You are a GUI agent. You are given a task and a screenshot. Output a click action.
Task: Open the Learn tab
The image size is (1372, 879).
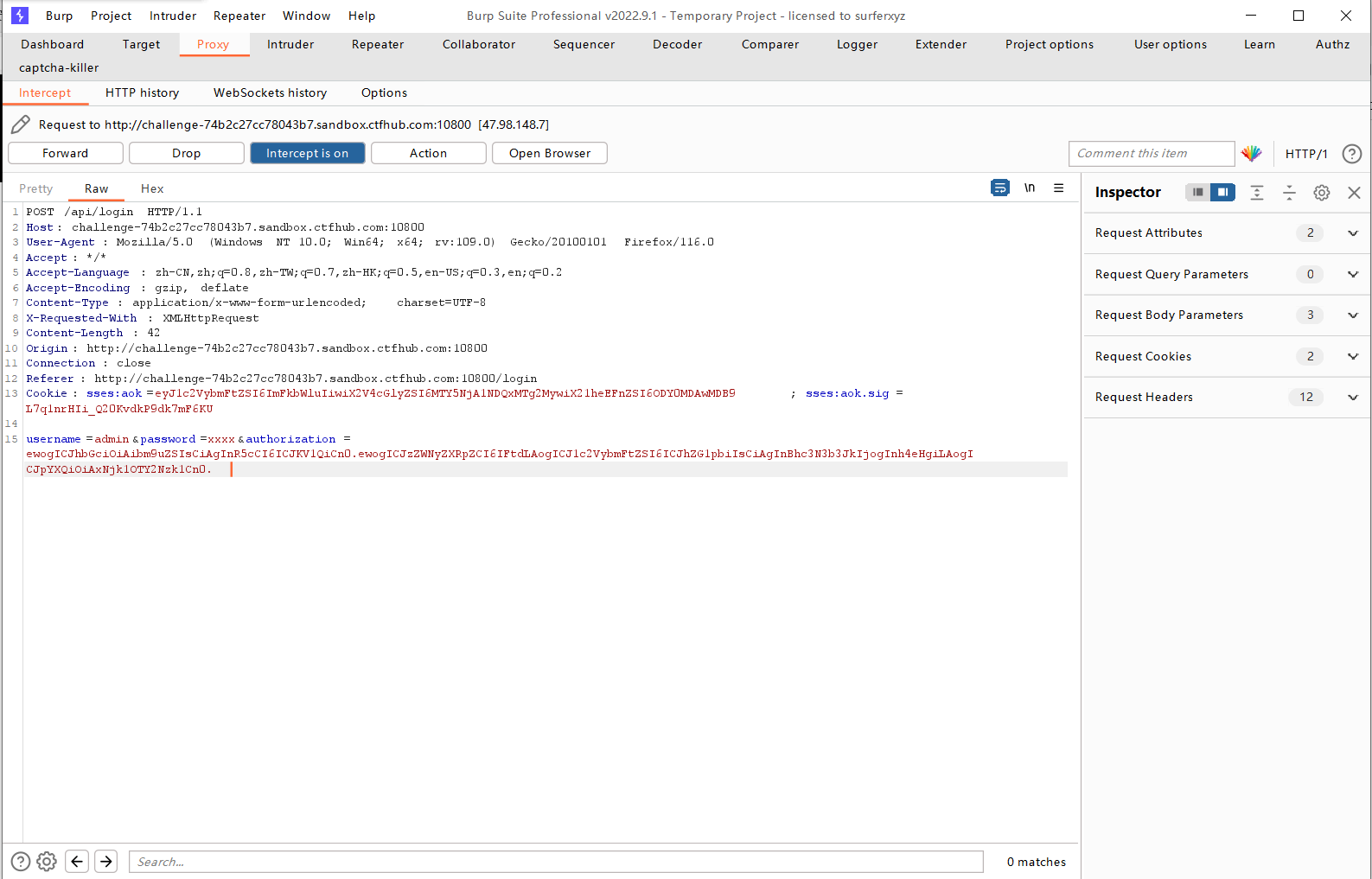click(1260, 44)
